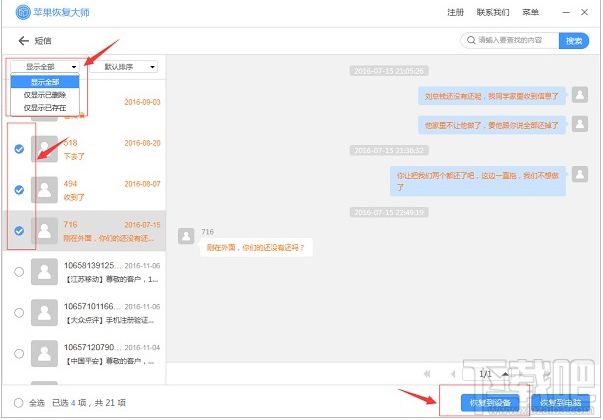Go to first page arrow
The height and width of the screenshot is (420, 603).
[x=427, y=374]
